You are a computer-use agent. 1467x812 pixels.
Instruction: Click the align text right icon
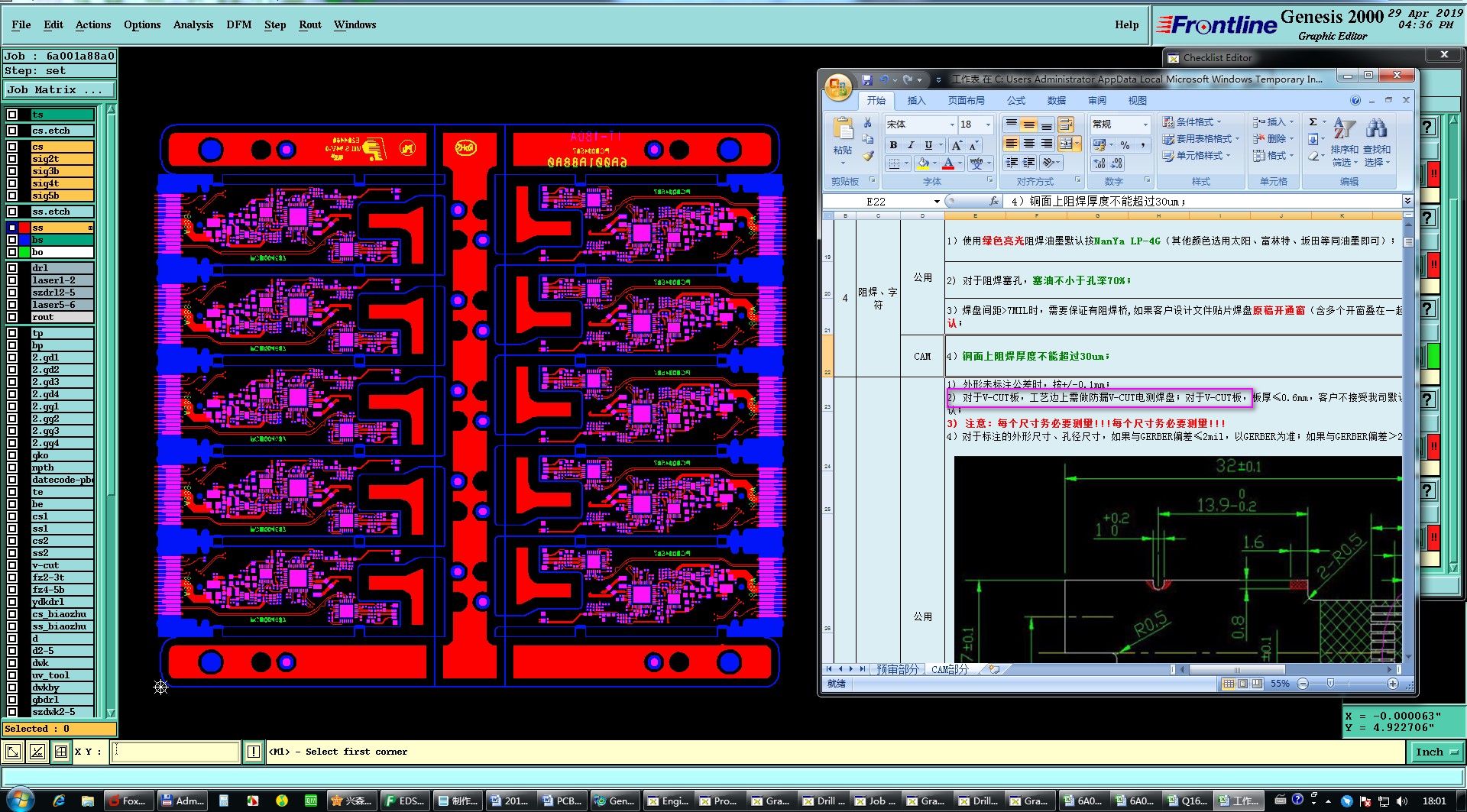1047,144
